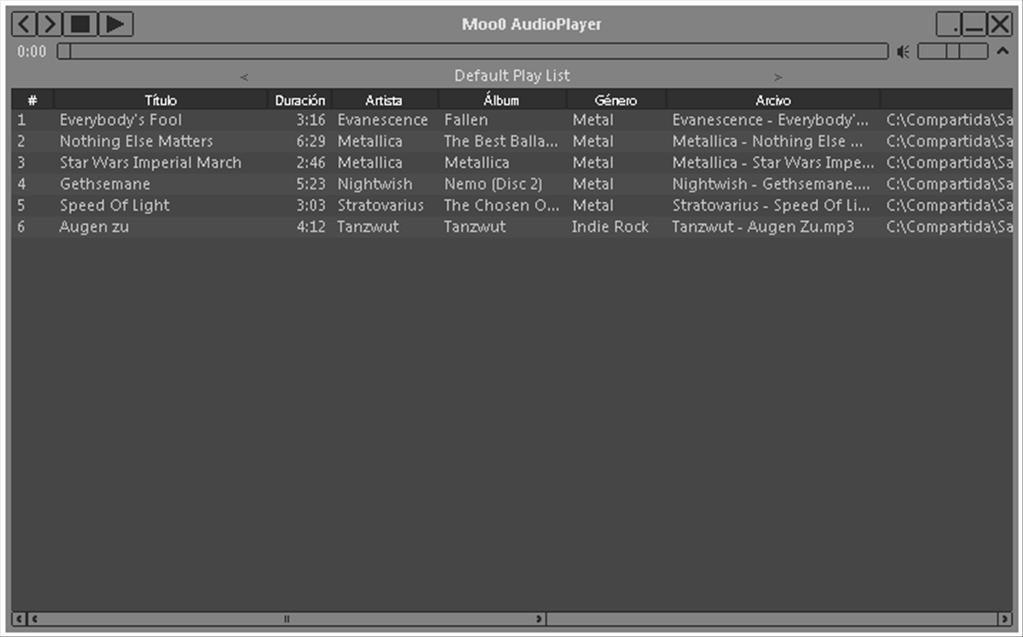
Task: Click the artist cell Nightwish
Action: click(x=374, y=184)
